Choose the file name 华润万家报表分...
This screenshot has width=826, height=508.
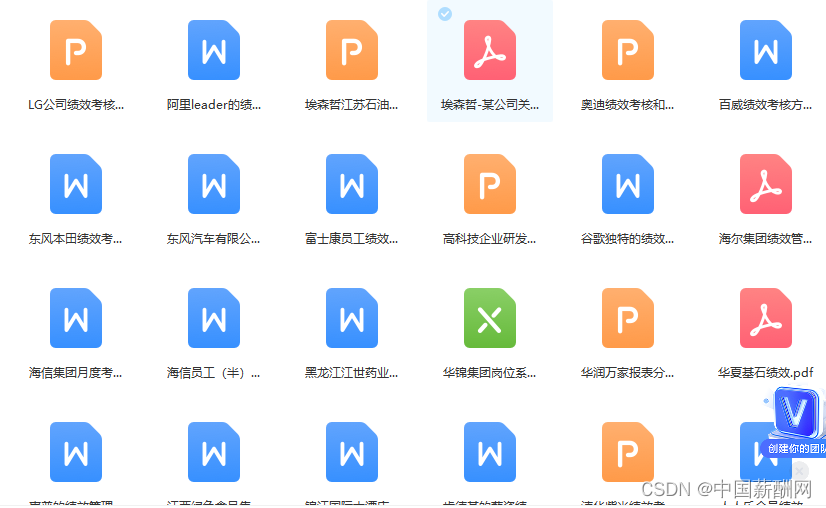point(628,373)
